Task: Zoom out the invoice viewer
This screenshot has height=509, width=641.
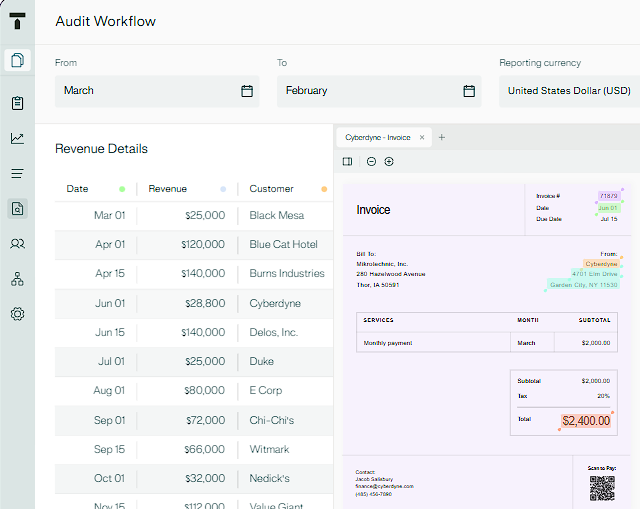Action: point(371,161)
